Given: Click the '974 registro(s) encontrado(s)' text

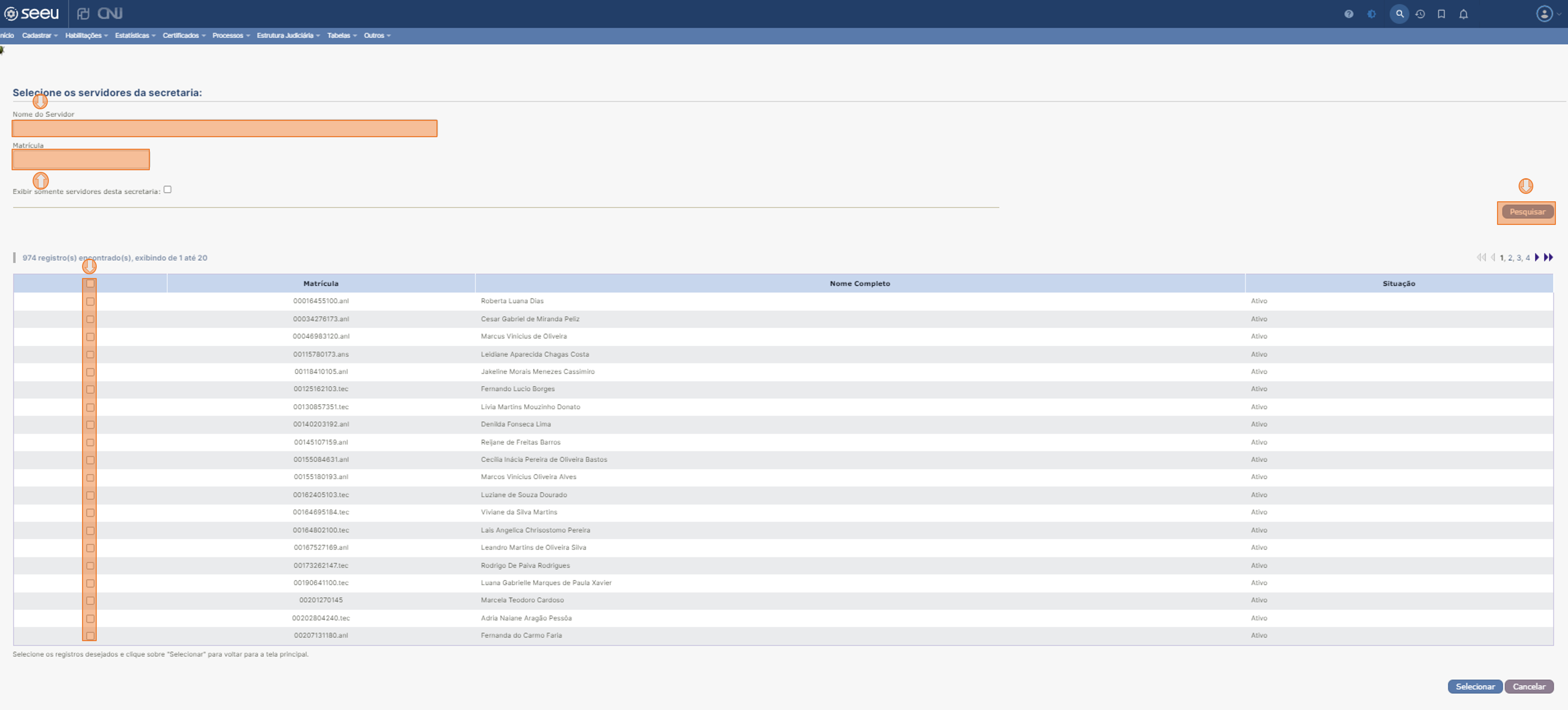Looking at the screenshot, I should tap(77, 258).
